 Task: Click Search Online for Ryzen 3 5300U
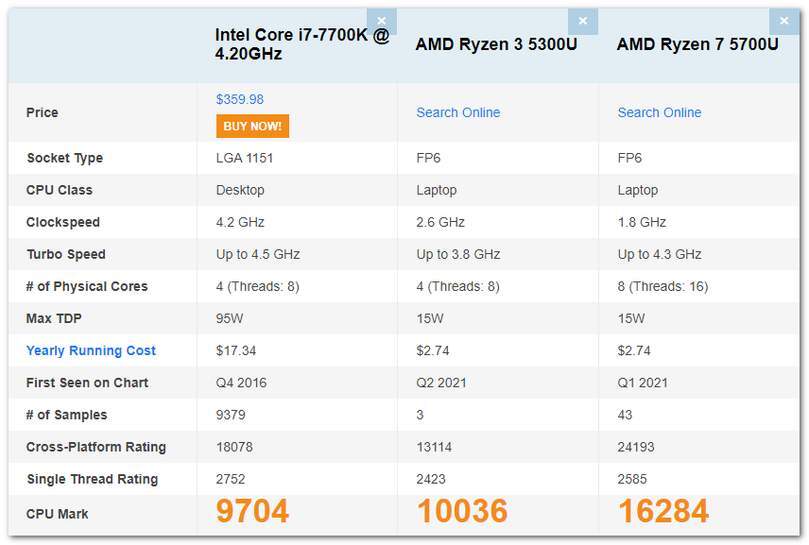458,112
